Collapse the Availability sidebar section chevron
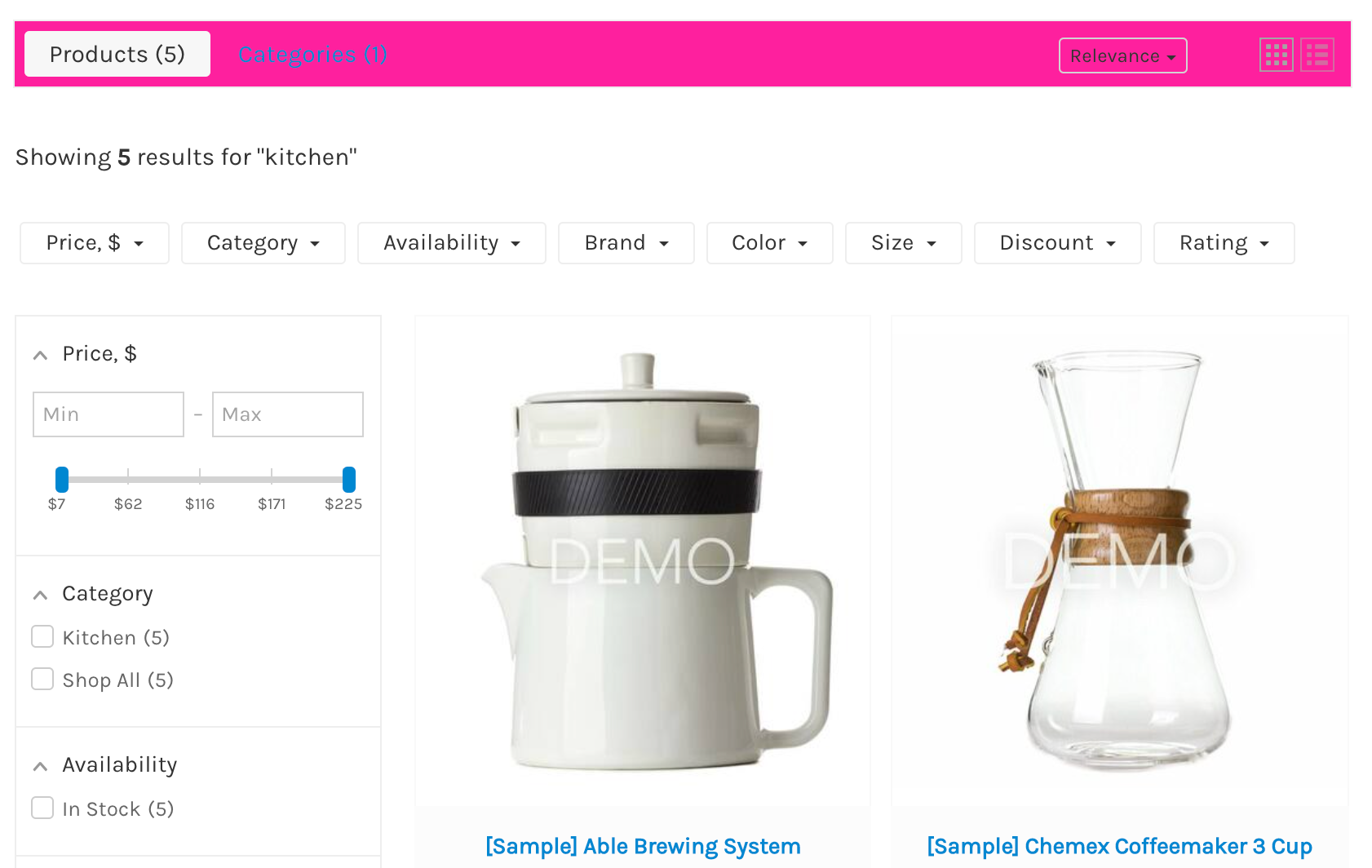The height and width of the screenshot is (868, 1372). click(40, 766)
